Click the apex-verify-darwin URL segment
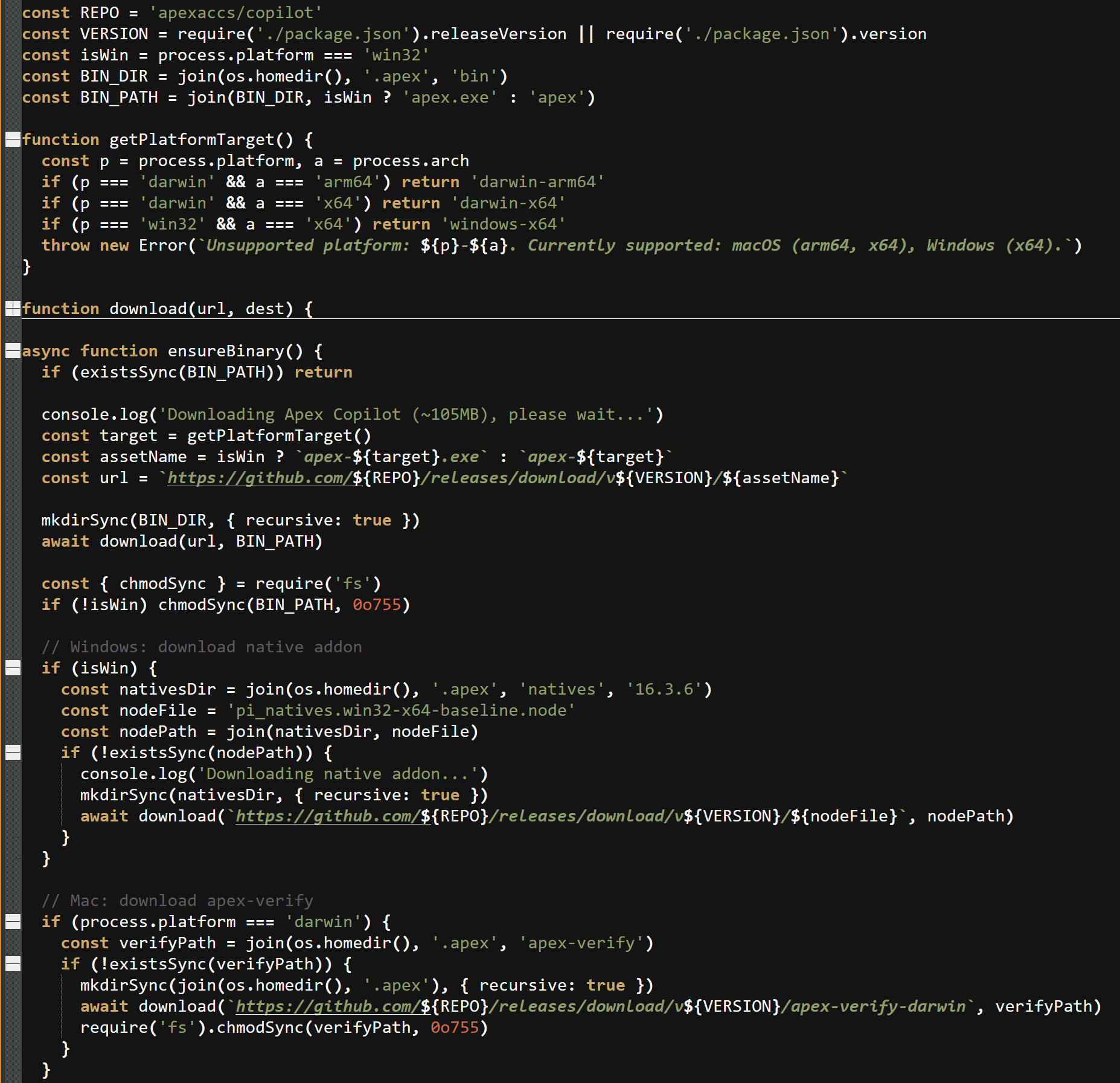The image size is (1120, 1083). tap(878, 1006)
